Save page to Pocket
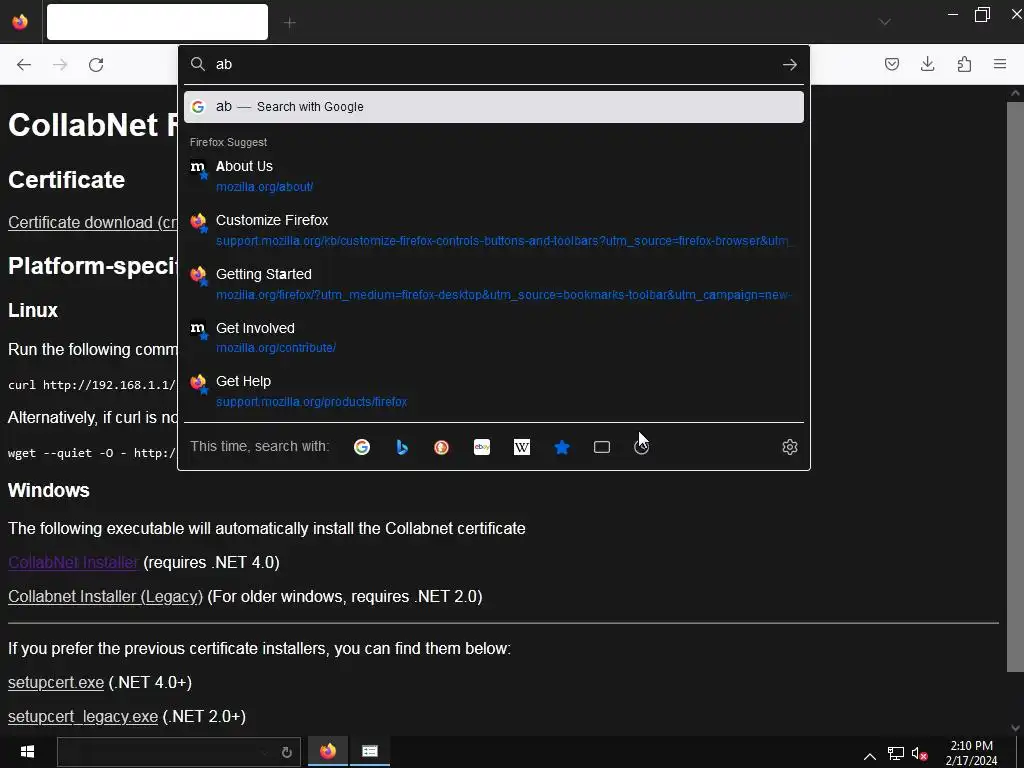 click(891, 64)
